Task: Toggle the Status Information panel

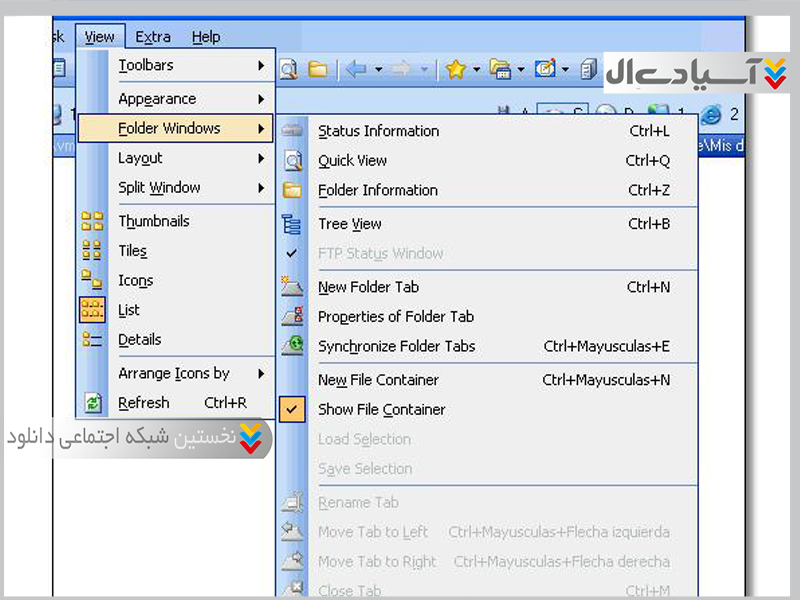Action: [x=378, y=131]
